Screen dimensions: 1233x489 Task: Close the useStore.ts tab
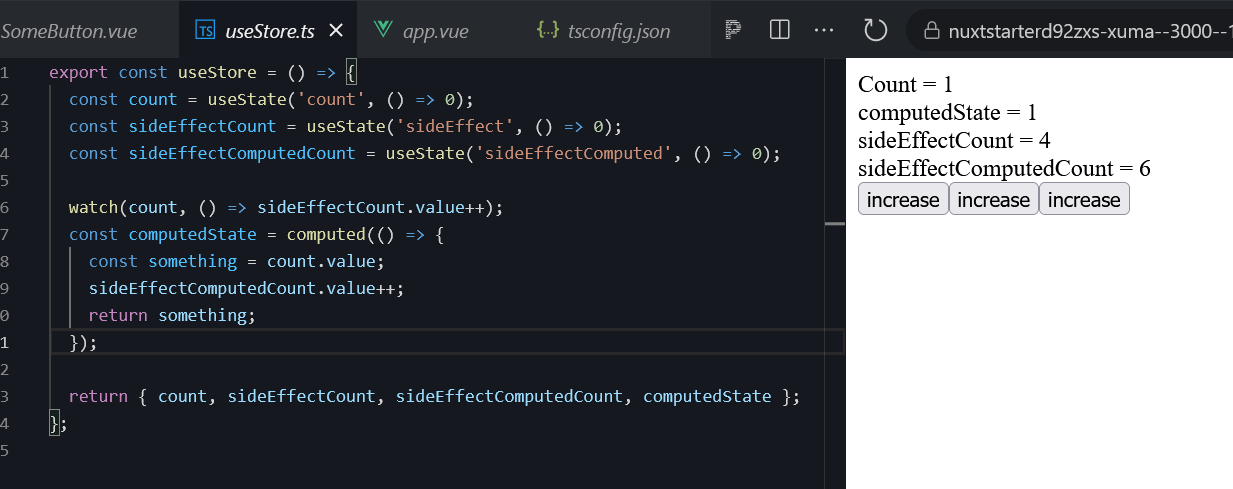(336, 31)
